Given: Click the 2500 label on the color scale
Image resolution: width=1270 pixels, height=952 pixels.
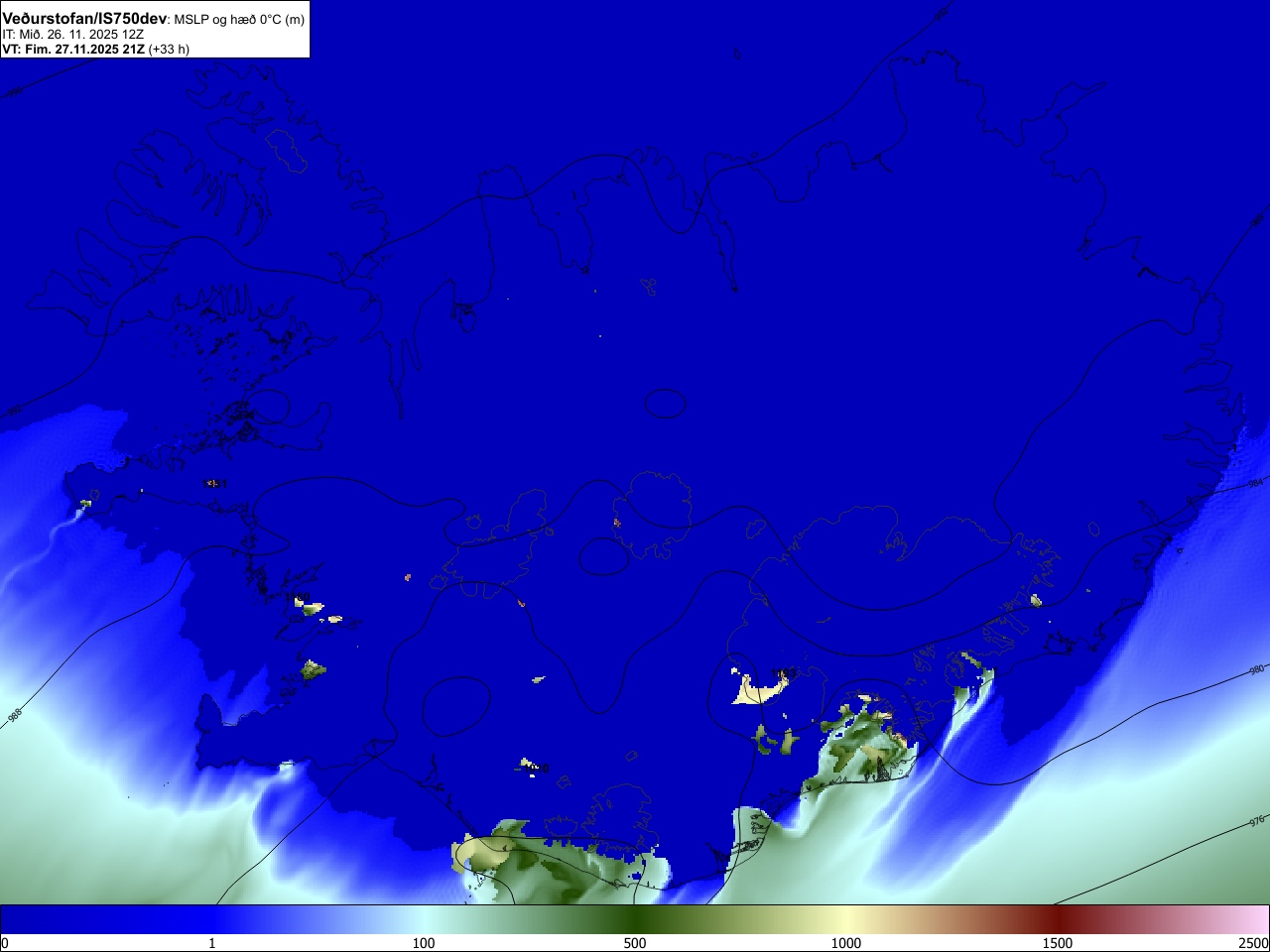Looking at the screenshot, I should pyautogui.click(x=1254, y=943).
